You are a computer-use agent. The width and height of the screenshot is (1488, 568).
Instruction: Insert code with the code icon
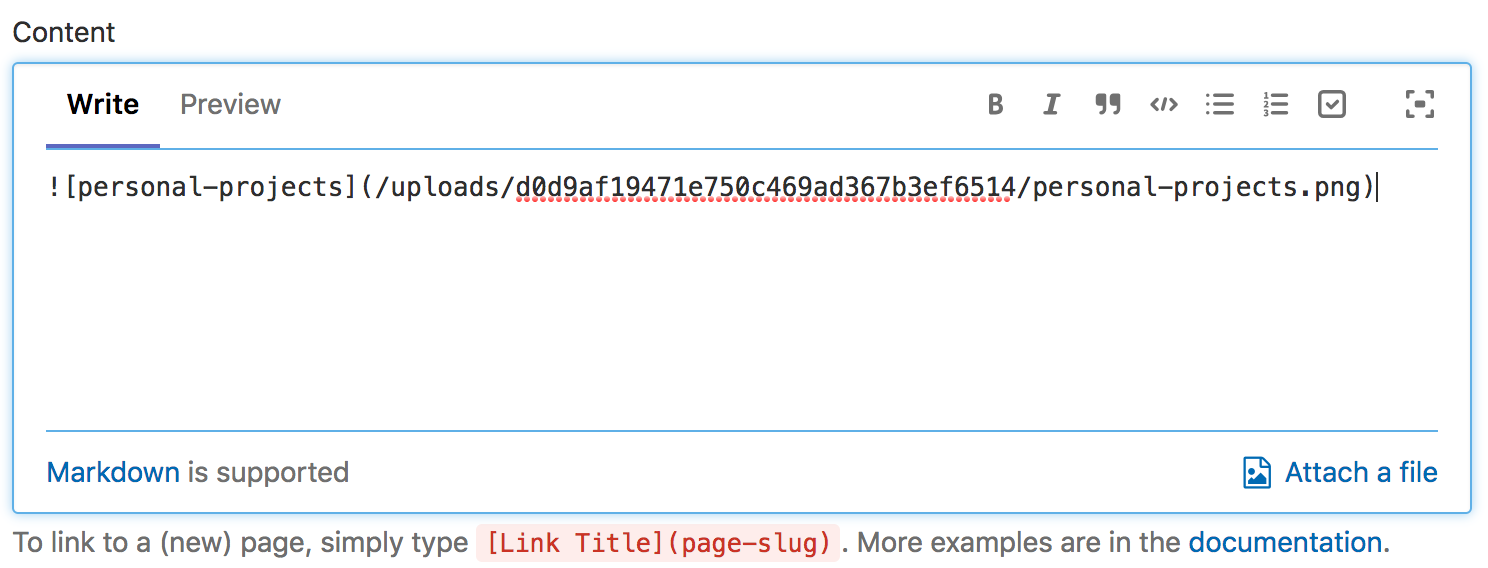[1163, 104]
